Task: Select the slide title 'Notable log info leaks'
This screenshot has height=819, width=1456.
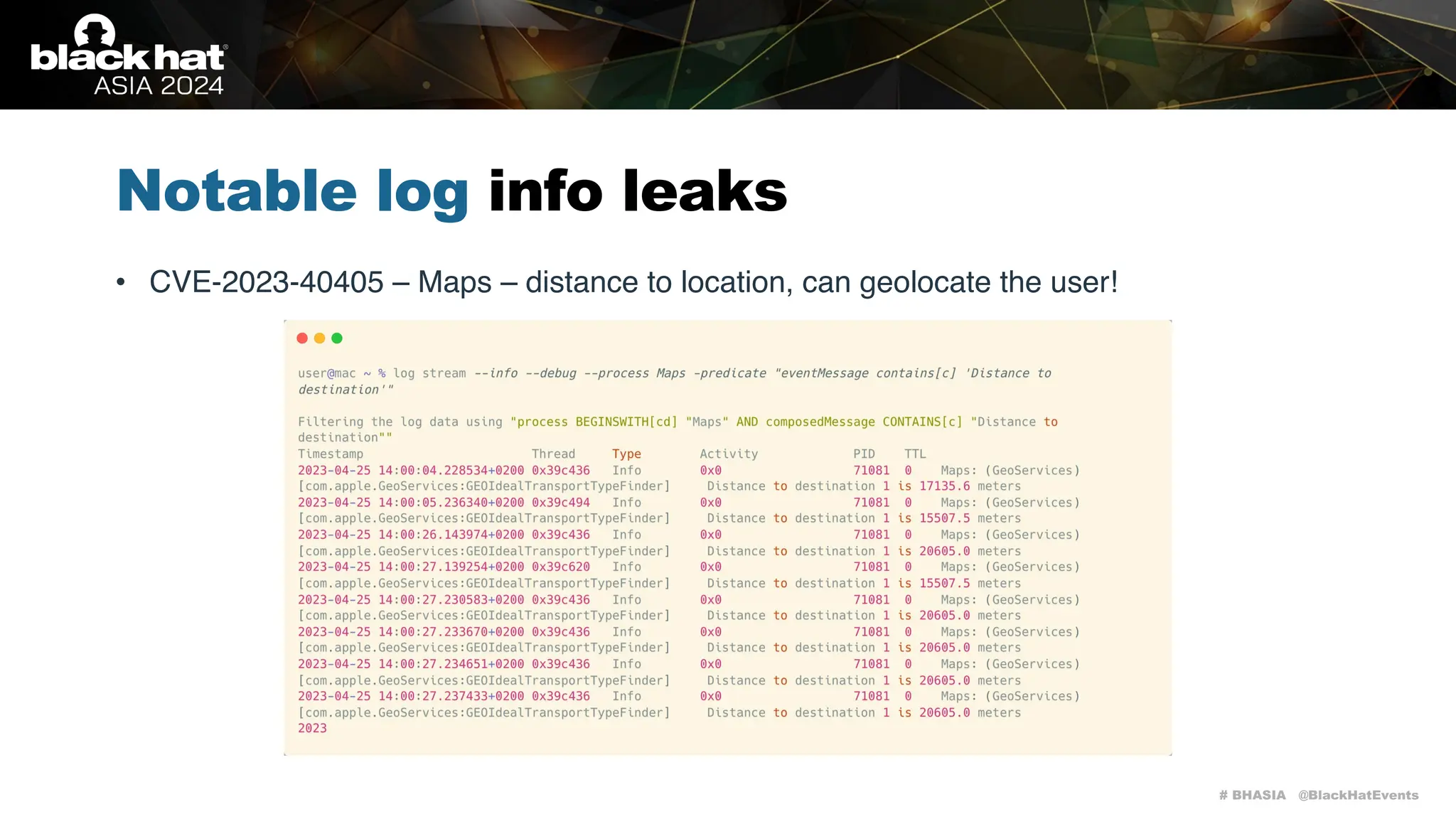Action: tap(452, 192)
